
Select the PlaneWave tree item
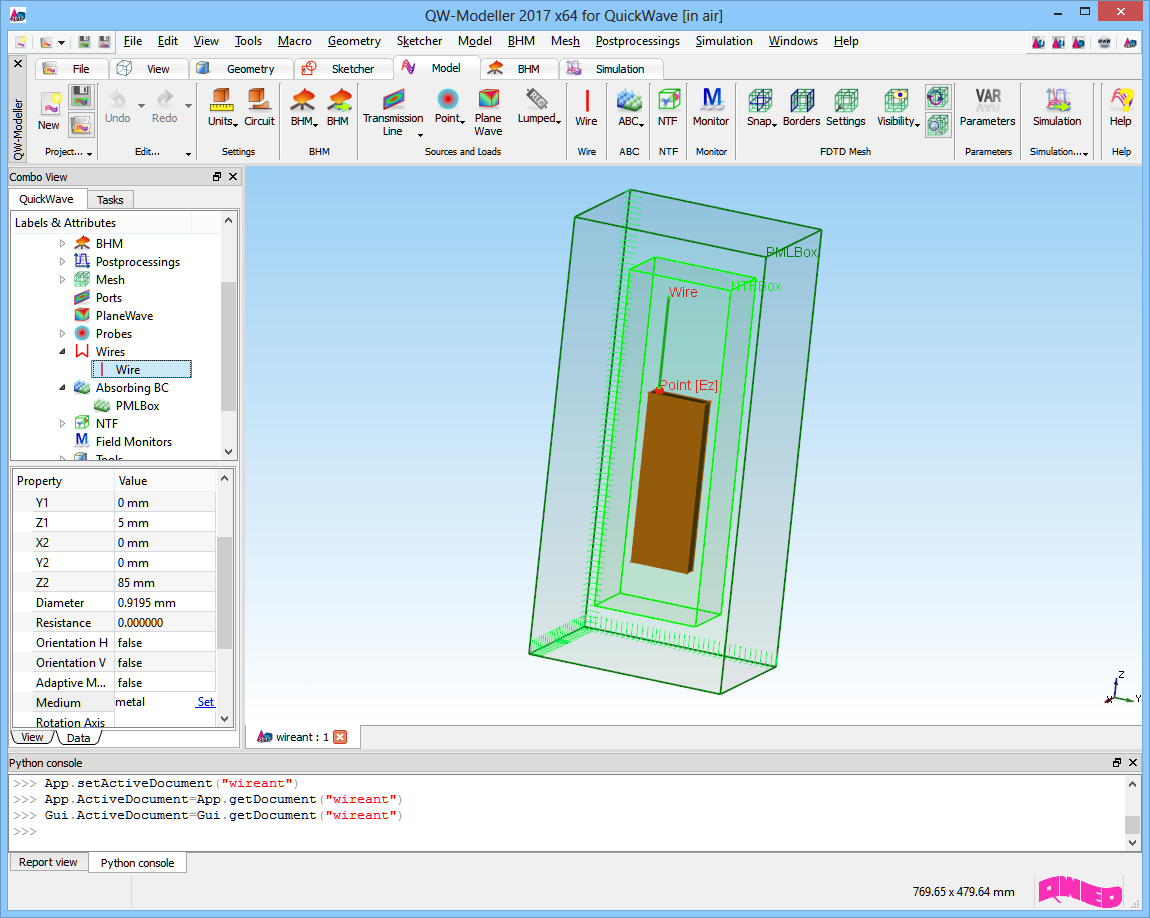(124, 315)
